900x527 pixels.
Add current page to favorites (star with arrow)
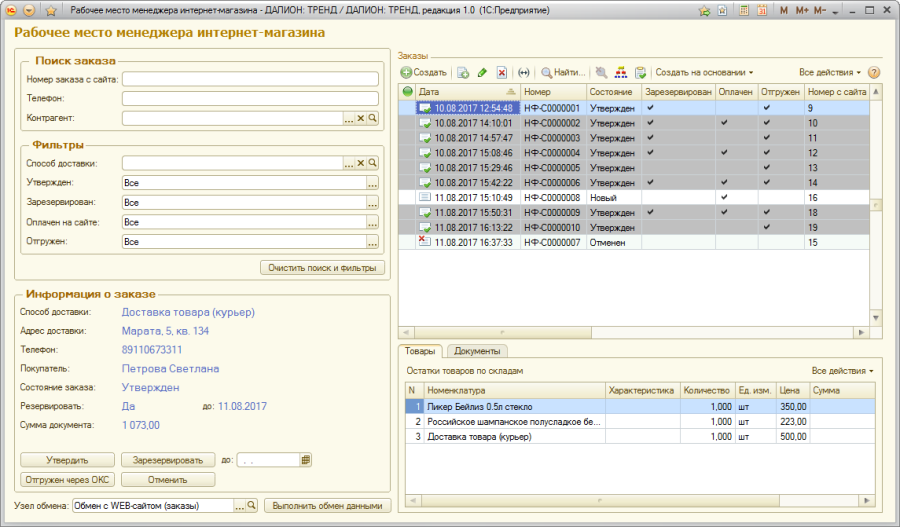[x=704, y=10]
